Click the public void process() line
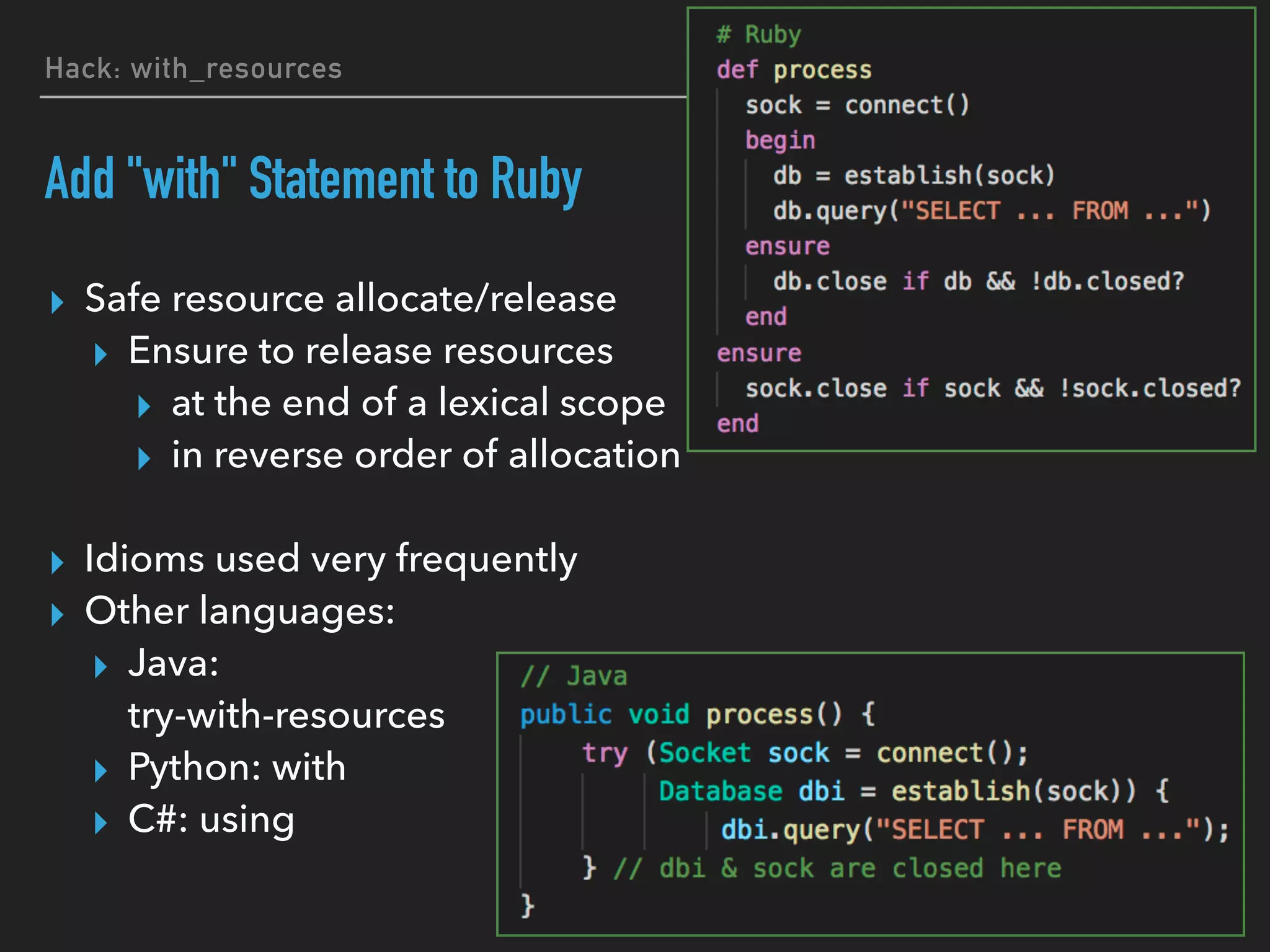This screenshot has width=1270, height=952. tap(697, 715)
